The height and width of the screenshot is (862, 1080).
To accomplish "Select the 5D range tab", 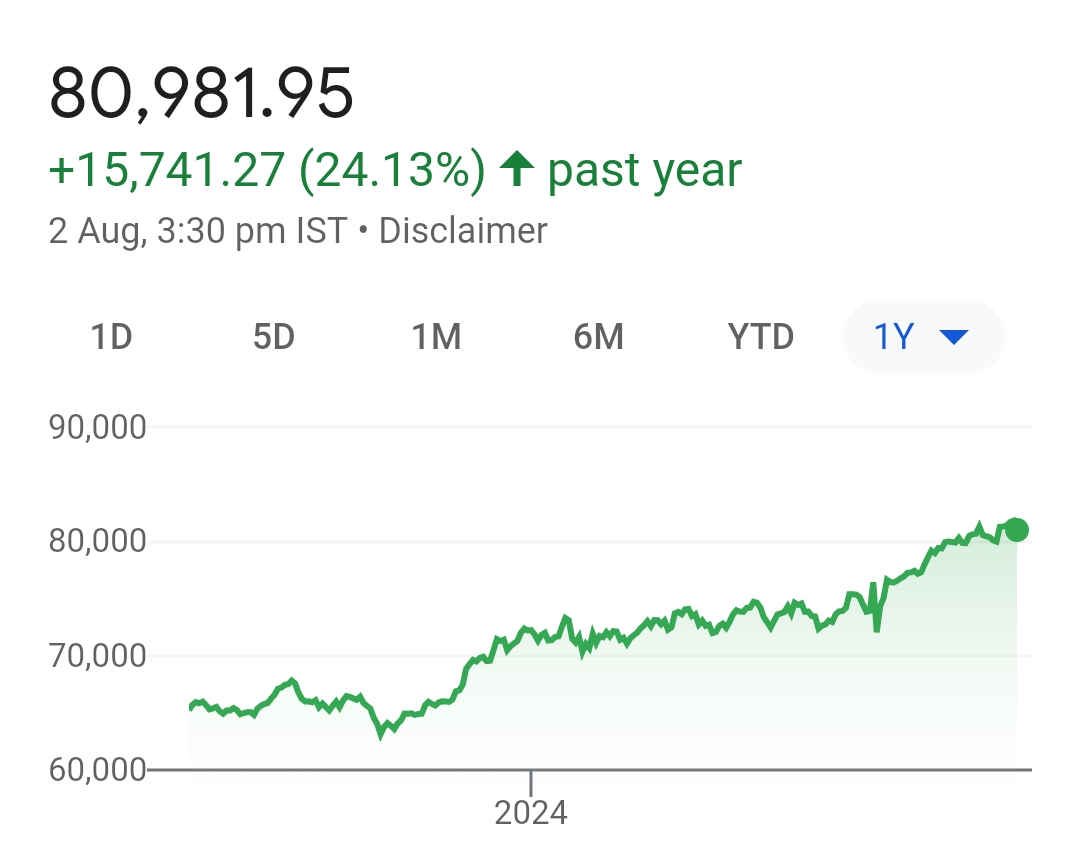I will point(273,338).
